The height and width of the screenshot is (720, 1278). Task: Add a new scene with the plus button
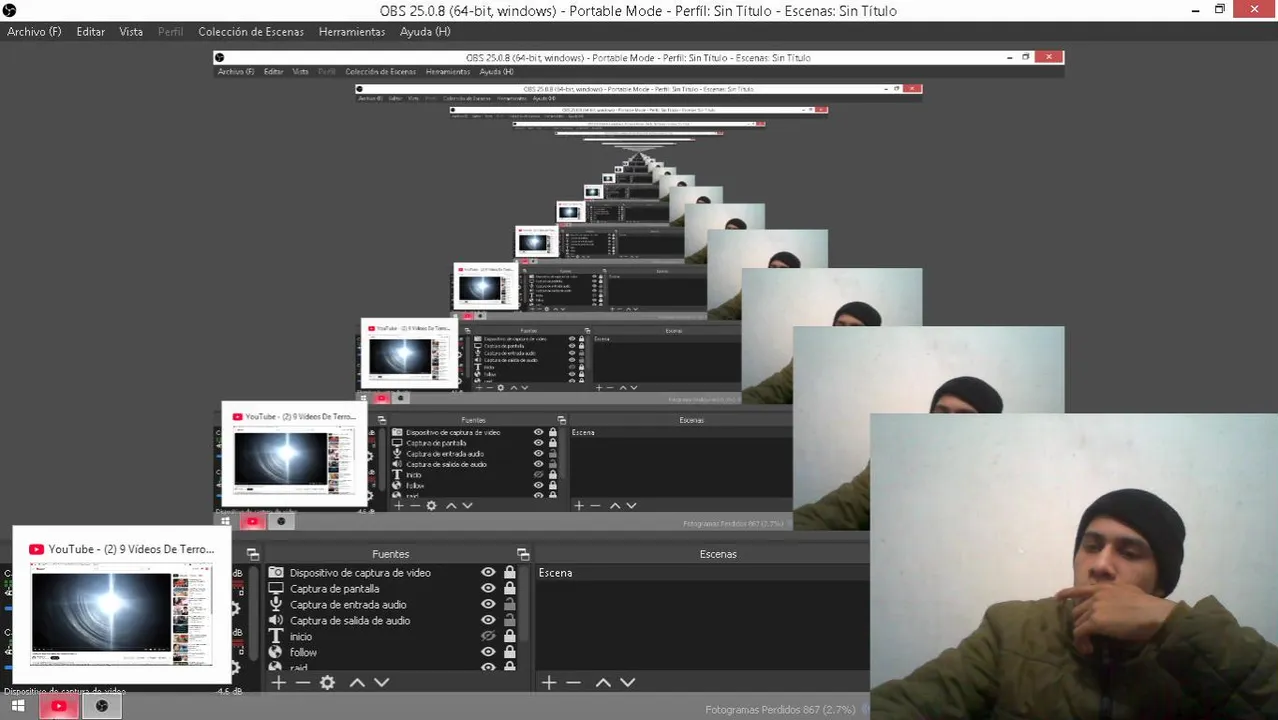tap(548, 683)
